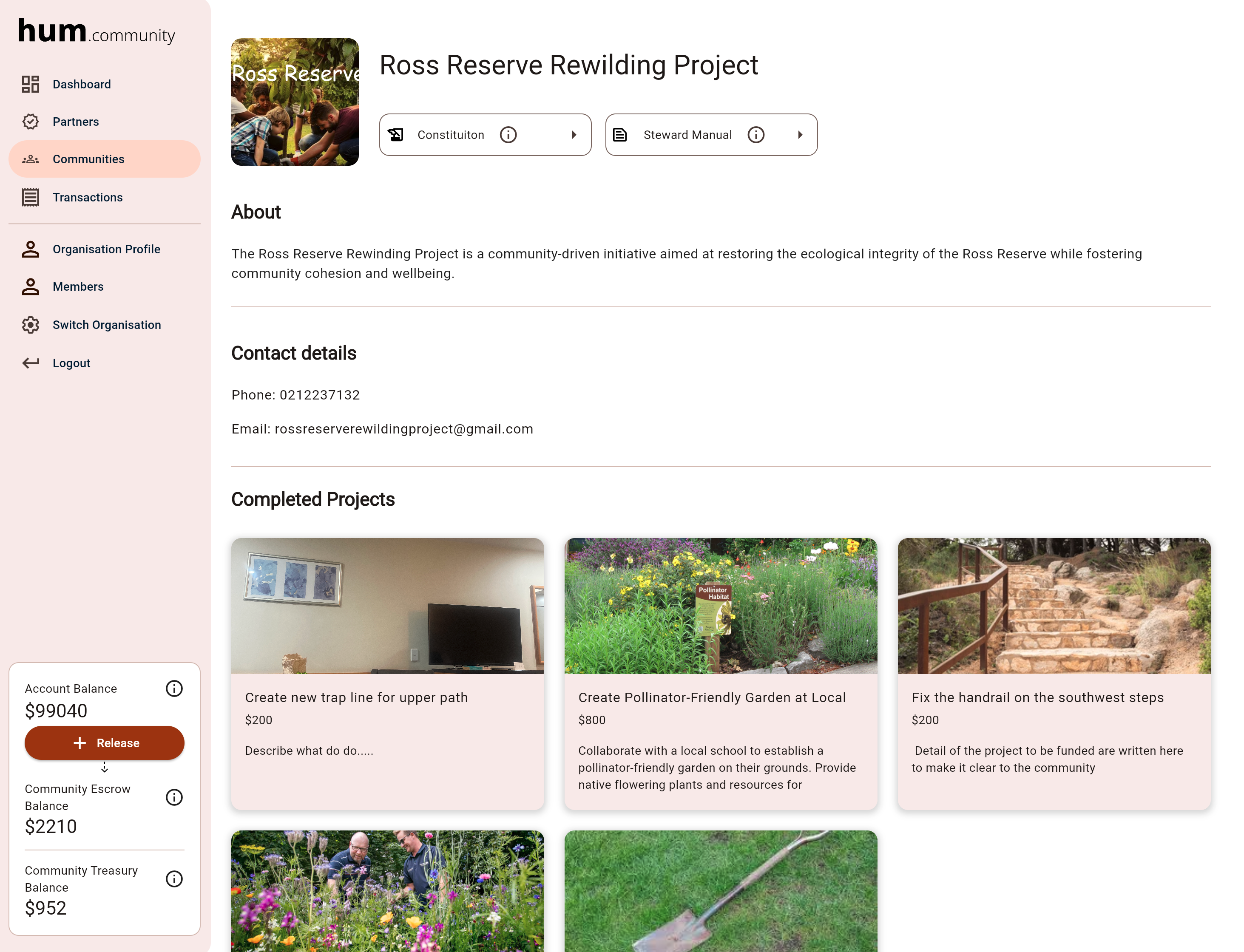The image size is (1244, 952).
Task: Show Account Balance info tooltip icon
Action: (x=174, y=688)
